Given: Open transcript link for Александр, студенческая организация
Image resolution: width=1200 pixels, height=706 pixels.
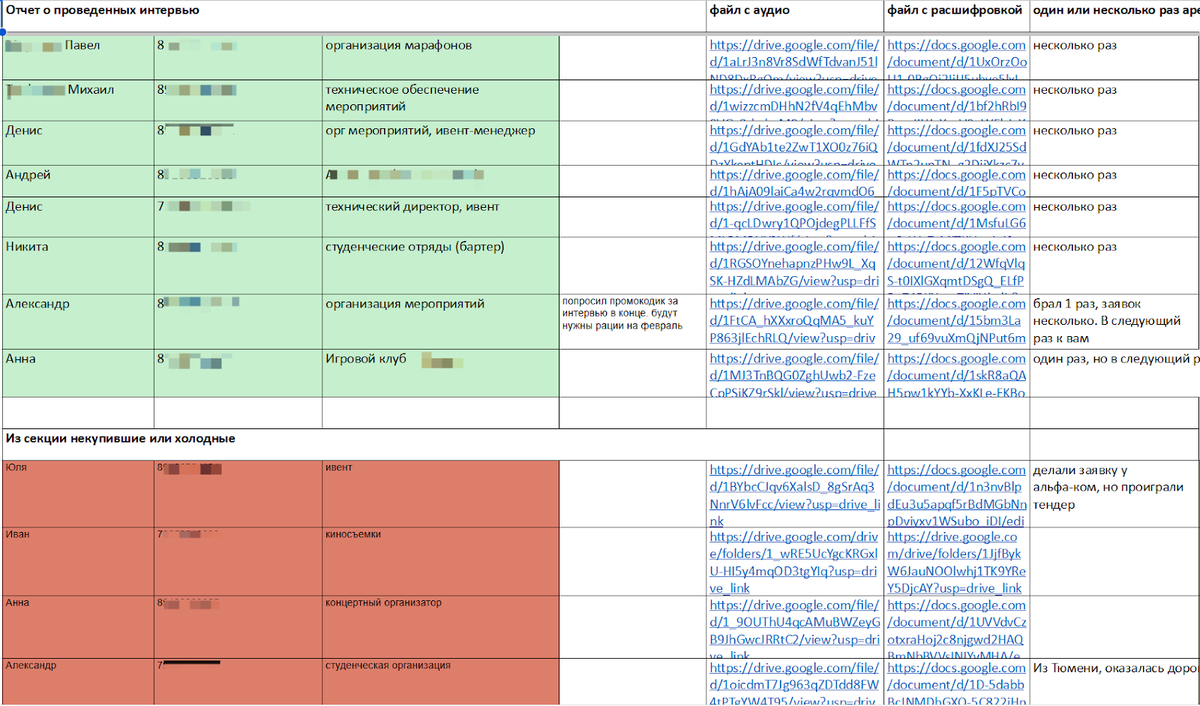Looking at the screenshot, I should pyautogui.click(x=957, y=682).
